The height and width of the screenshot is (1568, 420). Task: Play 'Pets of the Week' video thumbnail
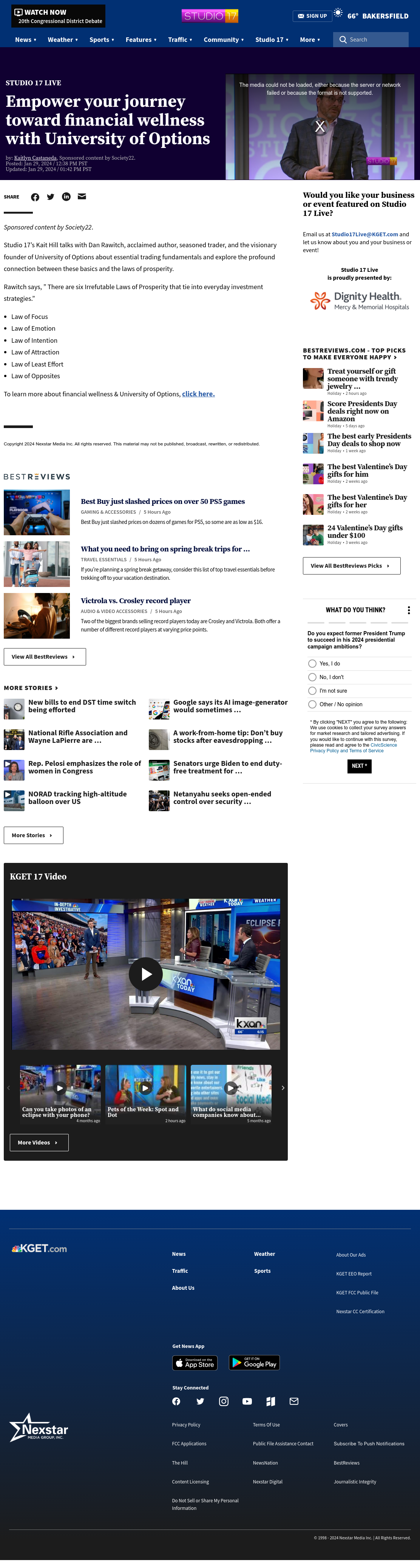(x=145, y=1088)
